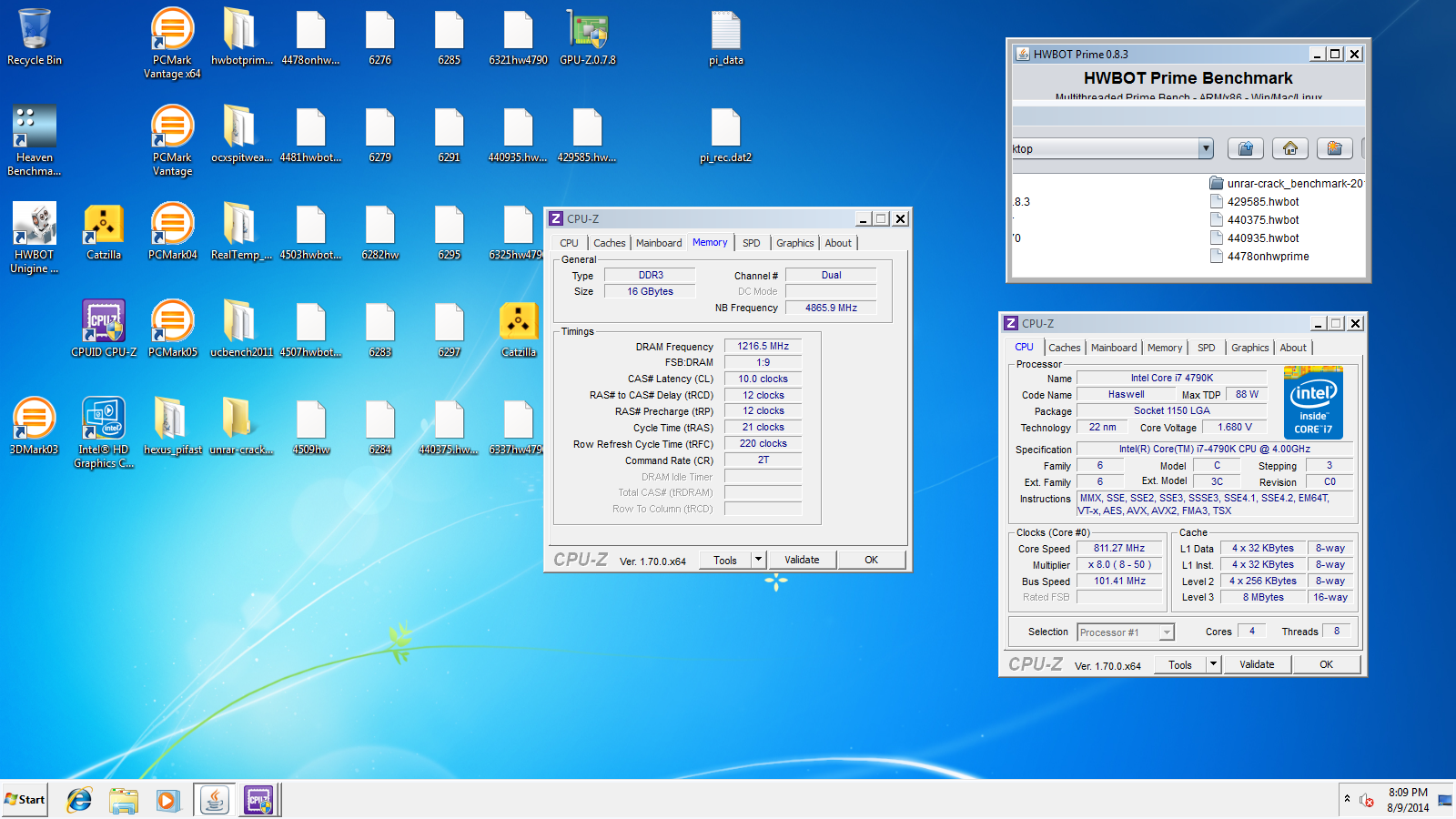Select Graphics tab in Memory CPU-Z window
This screenshot has width=1456, height=819.
click(795, 243)
